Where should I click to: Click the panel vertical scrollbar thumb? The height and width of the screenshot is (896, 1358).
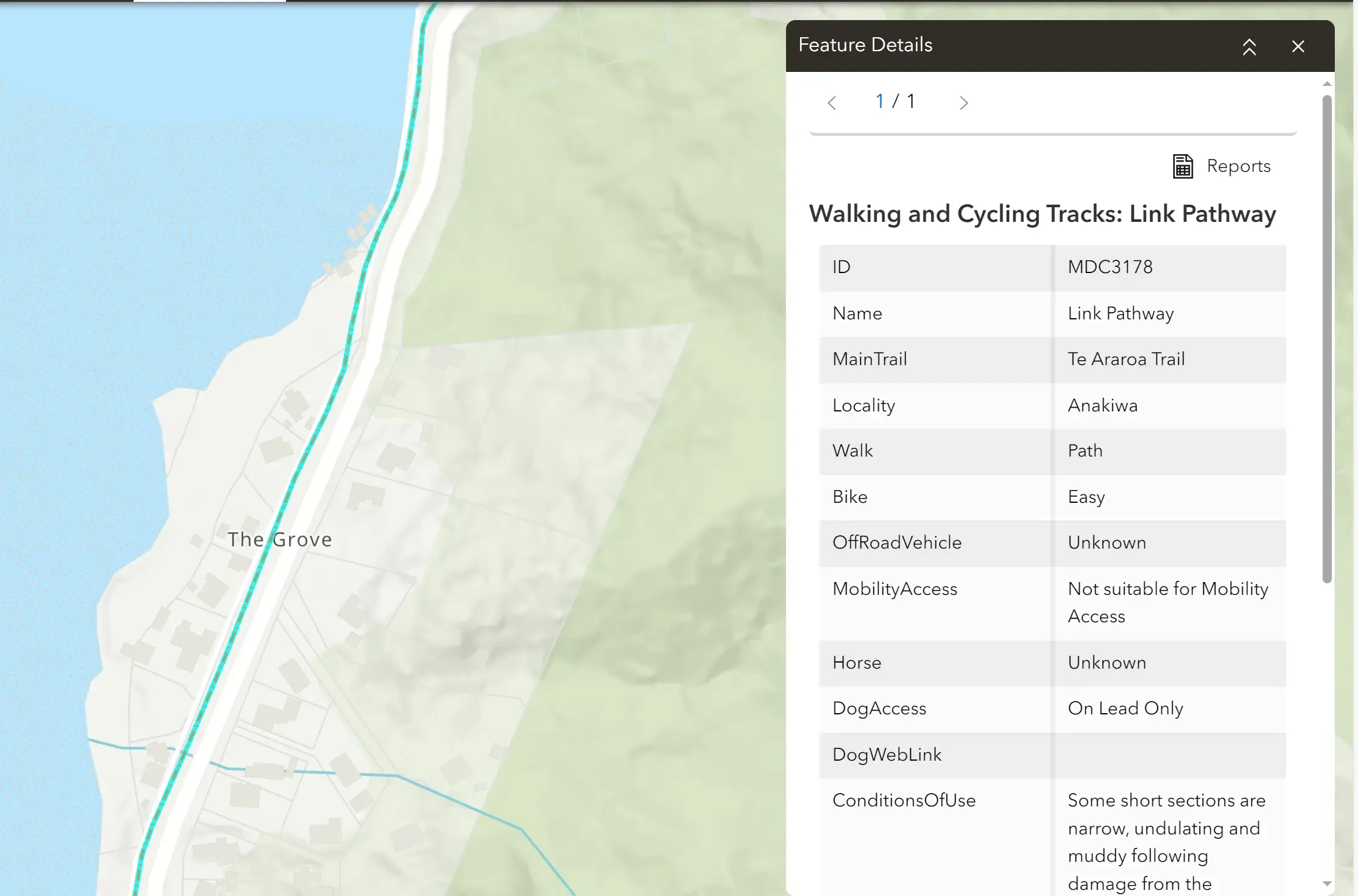pos(1327,338)
